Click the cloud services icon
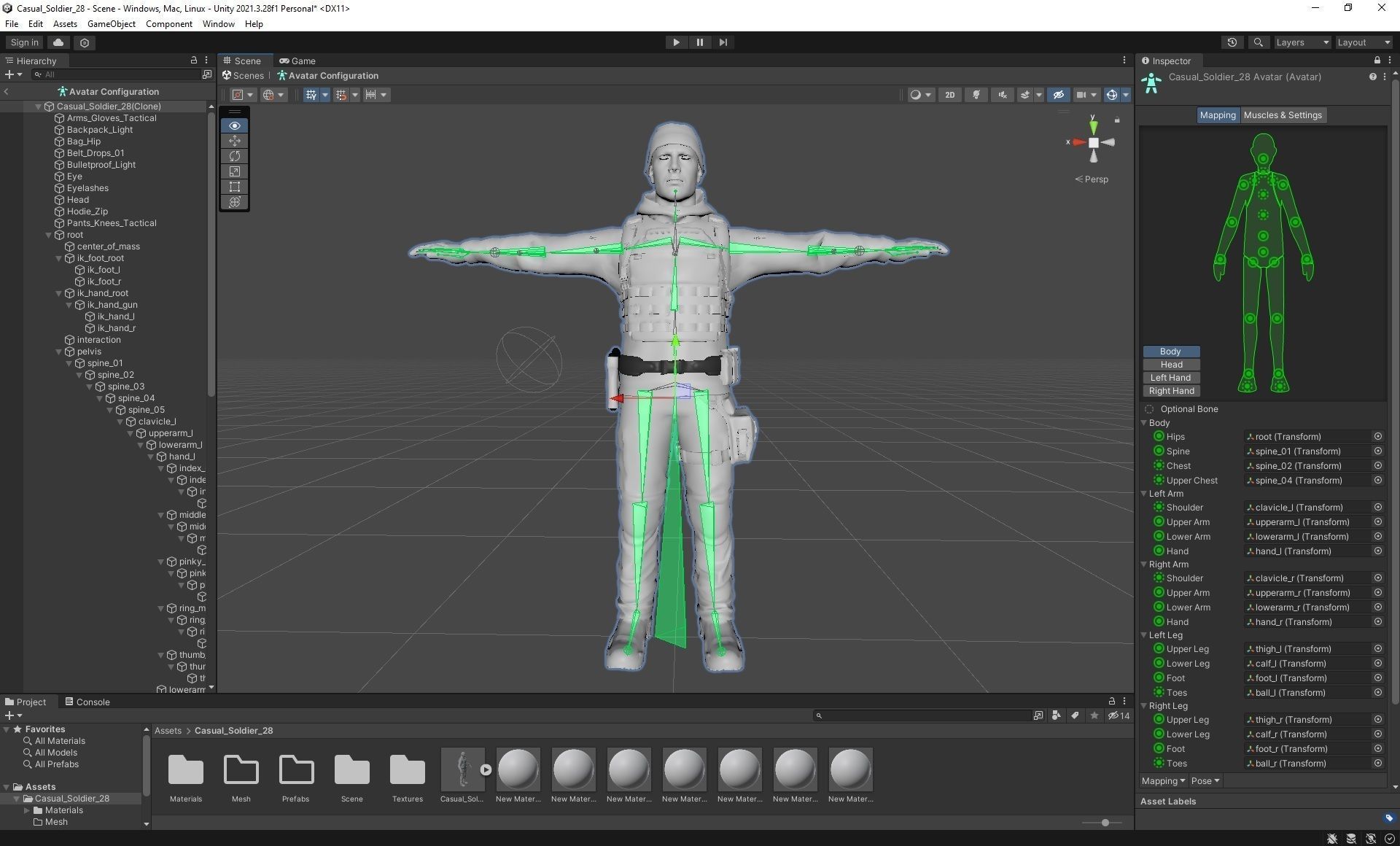 point(58,42)
